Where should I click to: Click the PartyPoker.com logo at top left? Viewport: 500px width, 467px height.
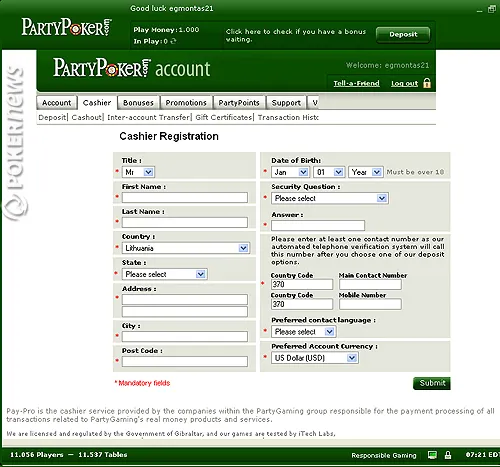click(x=66, y=27)
